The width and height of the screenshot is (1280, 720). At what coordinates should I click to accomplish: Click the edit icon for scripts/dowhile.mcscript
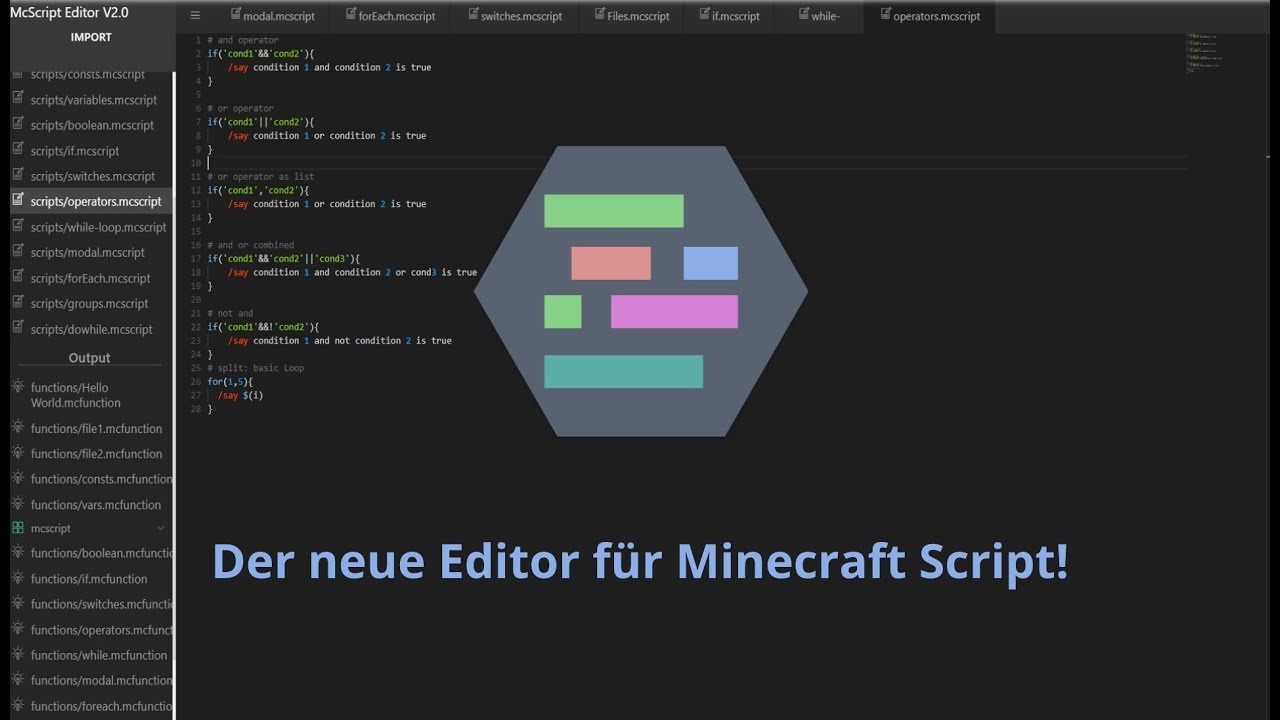[17, 328]
